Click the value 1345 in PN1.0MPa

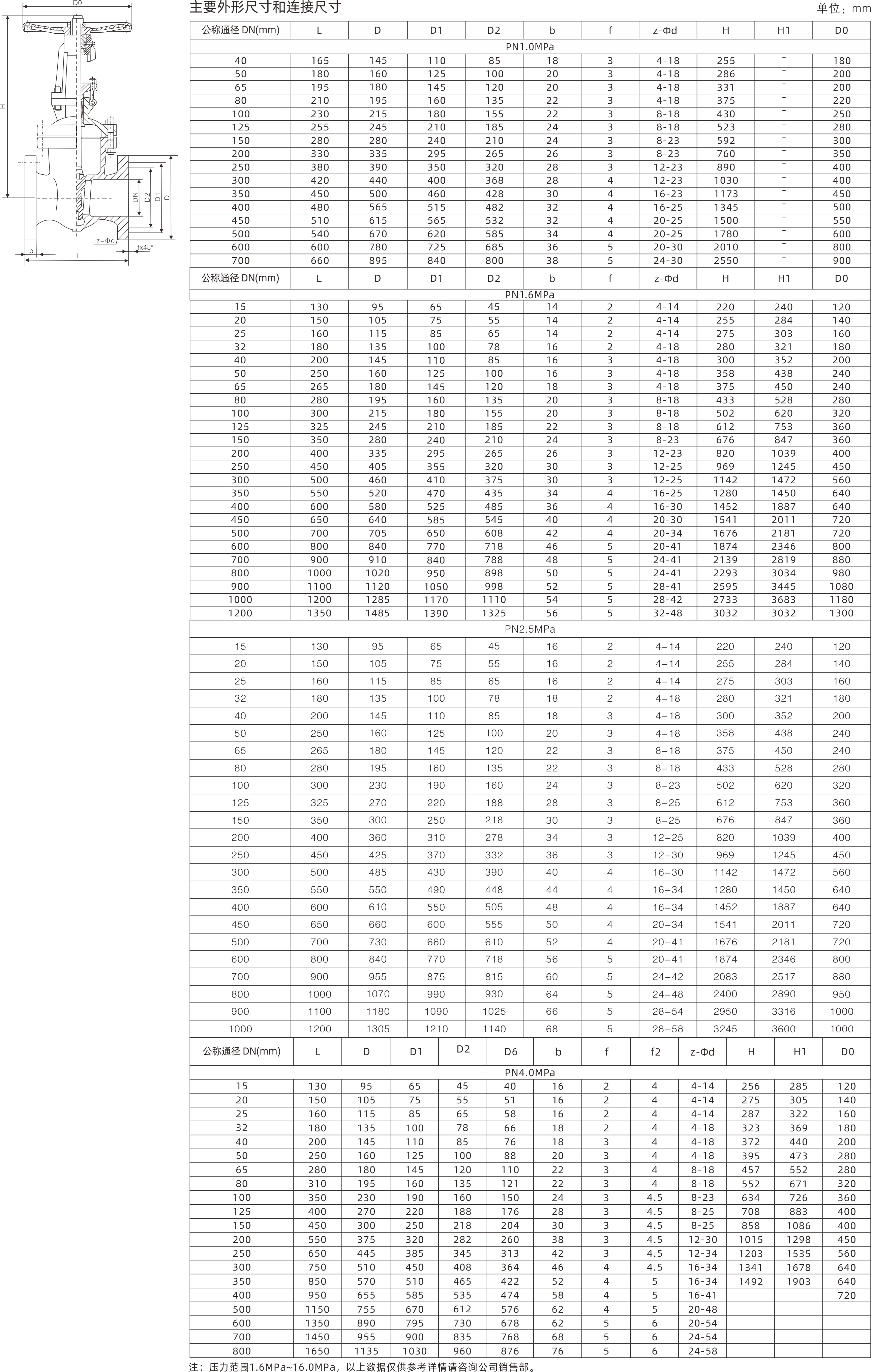tap(726, 207)
